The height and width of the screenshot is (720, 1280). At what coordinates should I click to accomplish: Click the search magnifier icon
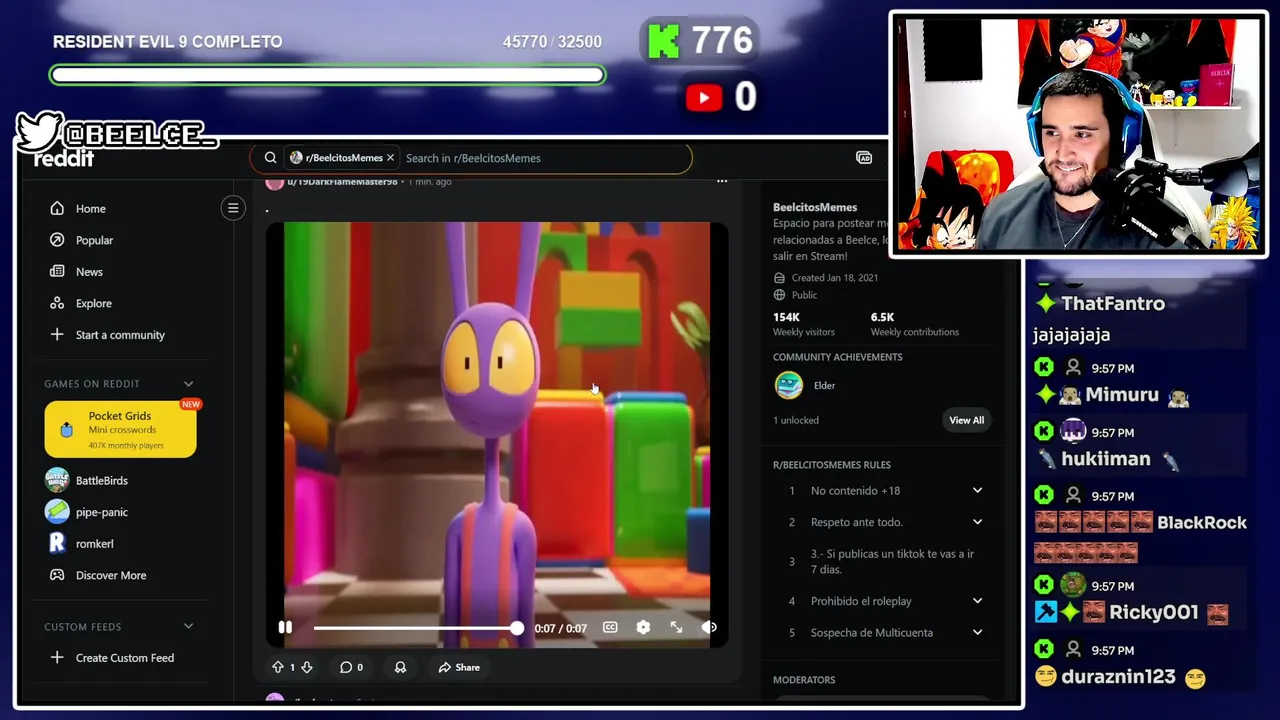[x=270, y=158]
